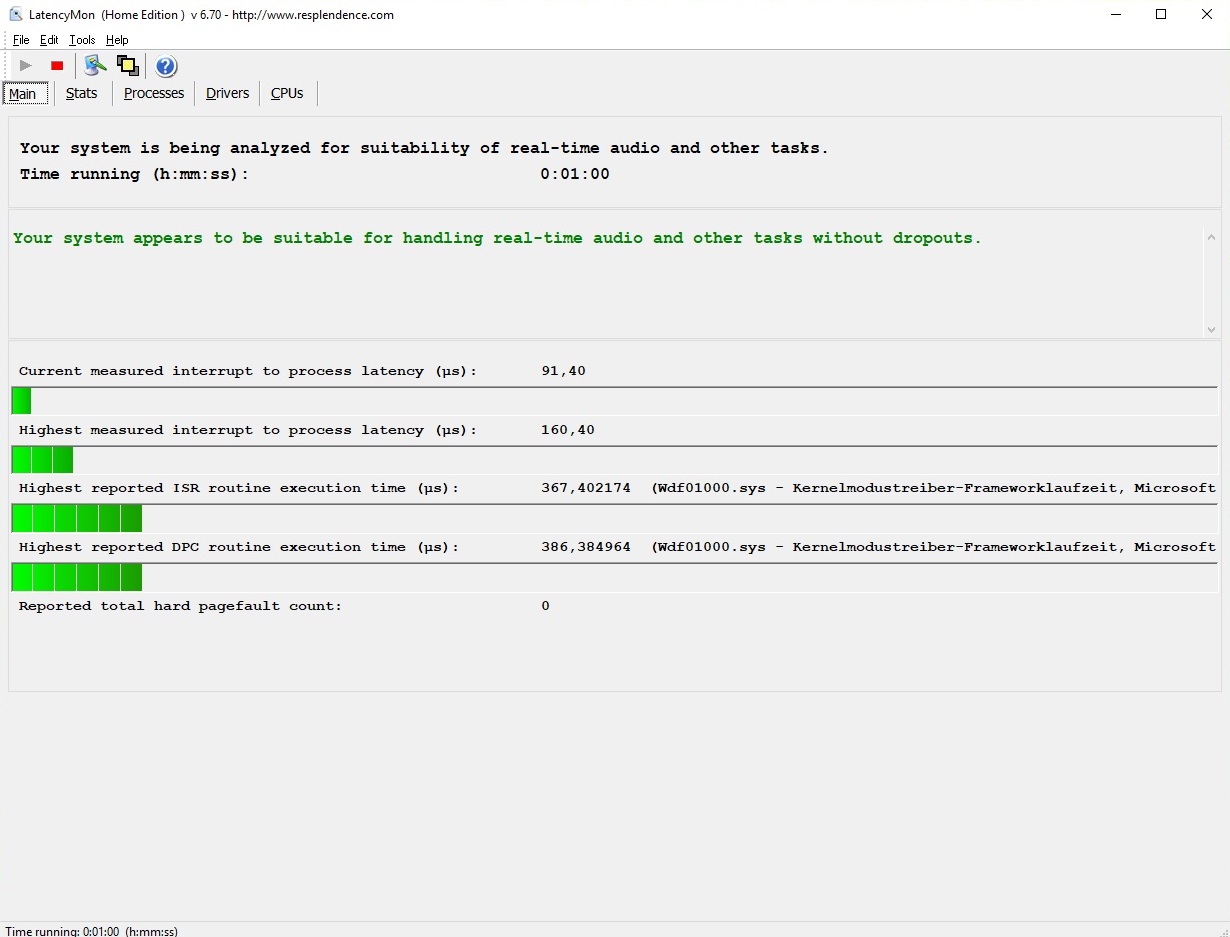Switch to the Processes tab
The width and height of the screenshot is (1230, 937).
tap(154, 93)
